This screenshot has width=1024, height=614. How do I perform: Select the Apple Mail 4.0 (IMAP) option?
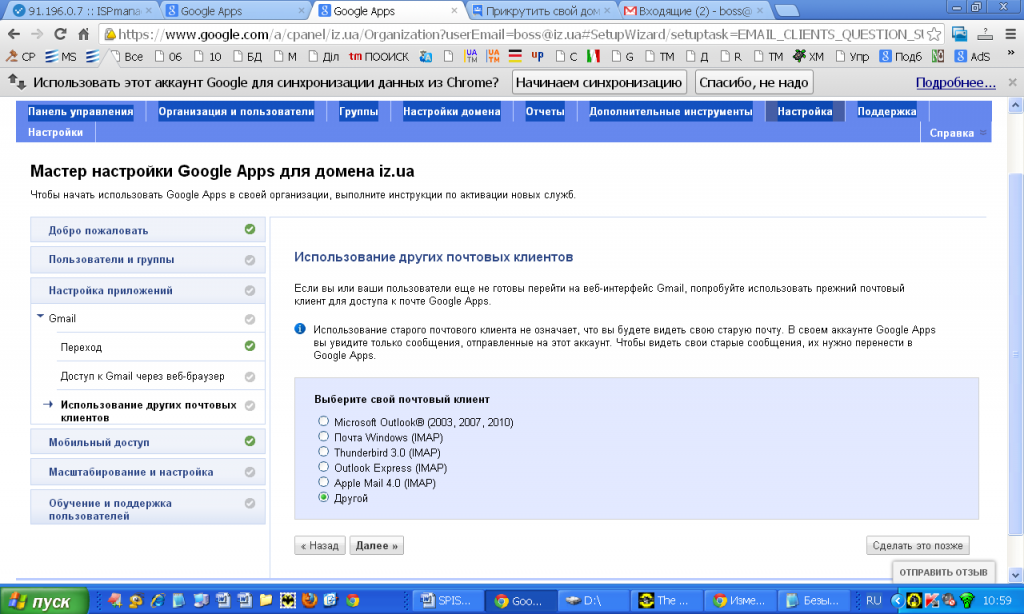pyautogui.click(x=323, y=482)
